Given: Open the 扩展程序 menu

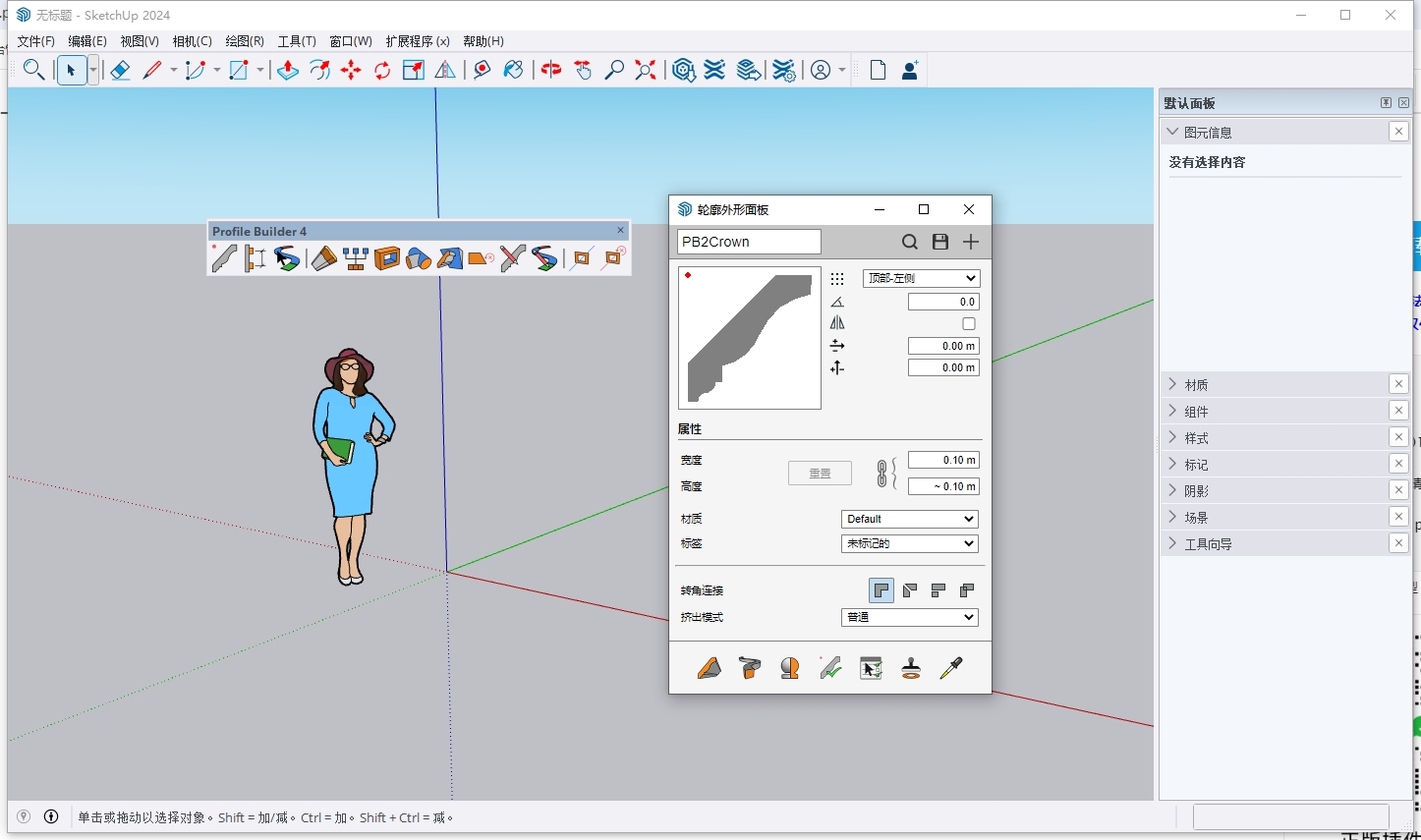Looking at the screenshot, I should pyautogui.click(x=418, y=41).
